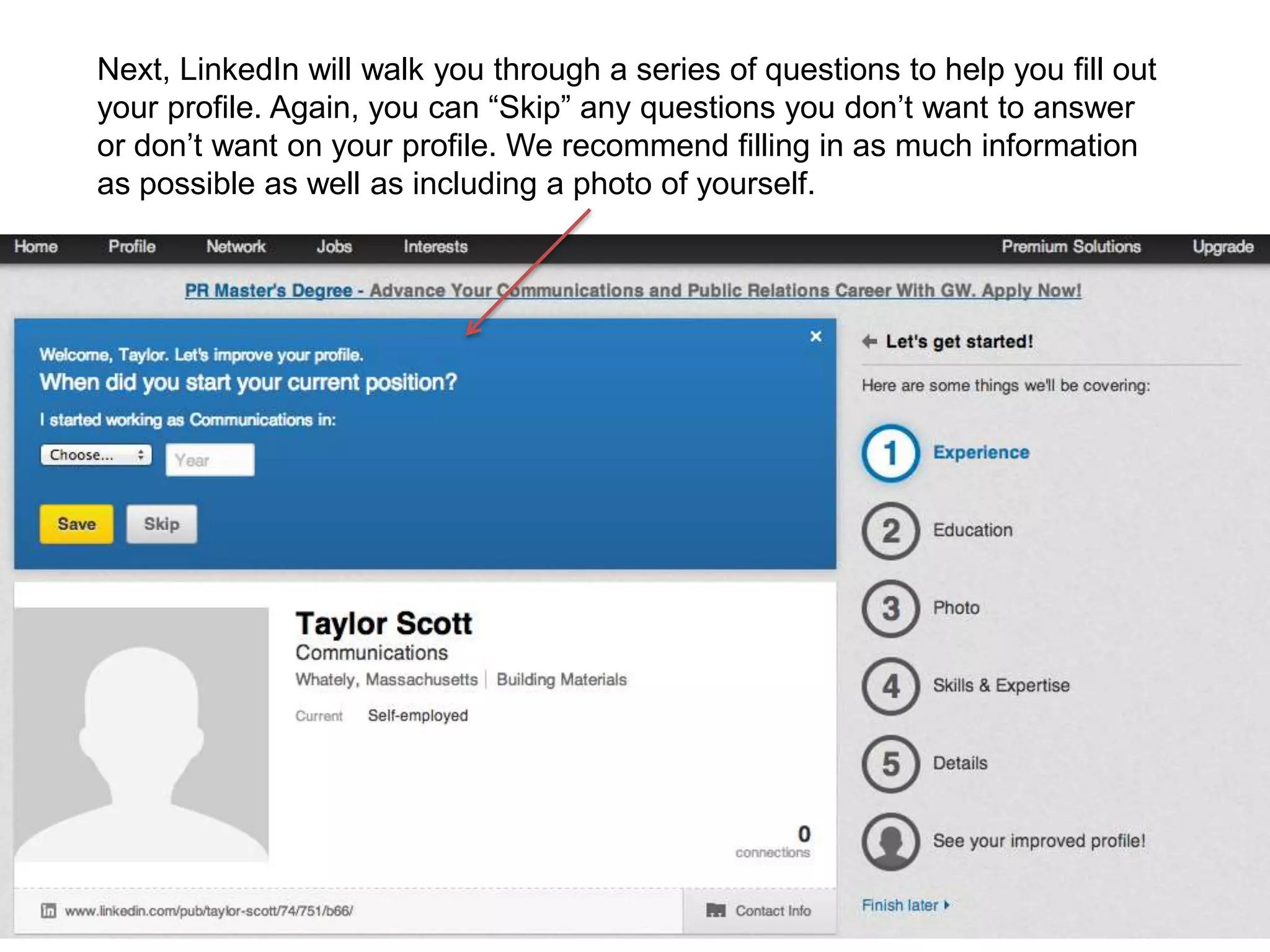The height and width of the screenshot is (952, 1270).
Task: Click the LinkedIn logo beside profile URL
Action: click(48, 910)
